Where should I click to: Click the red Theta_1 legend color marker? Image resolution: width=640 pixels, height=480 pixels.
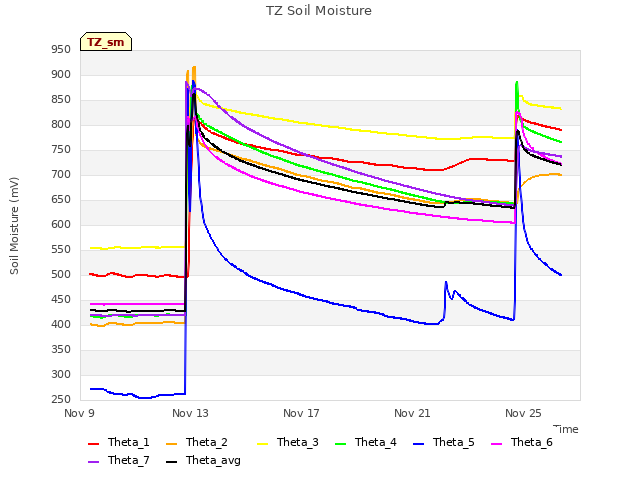pyautogui.click(x=93, y=444)
